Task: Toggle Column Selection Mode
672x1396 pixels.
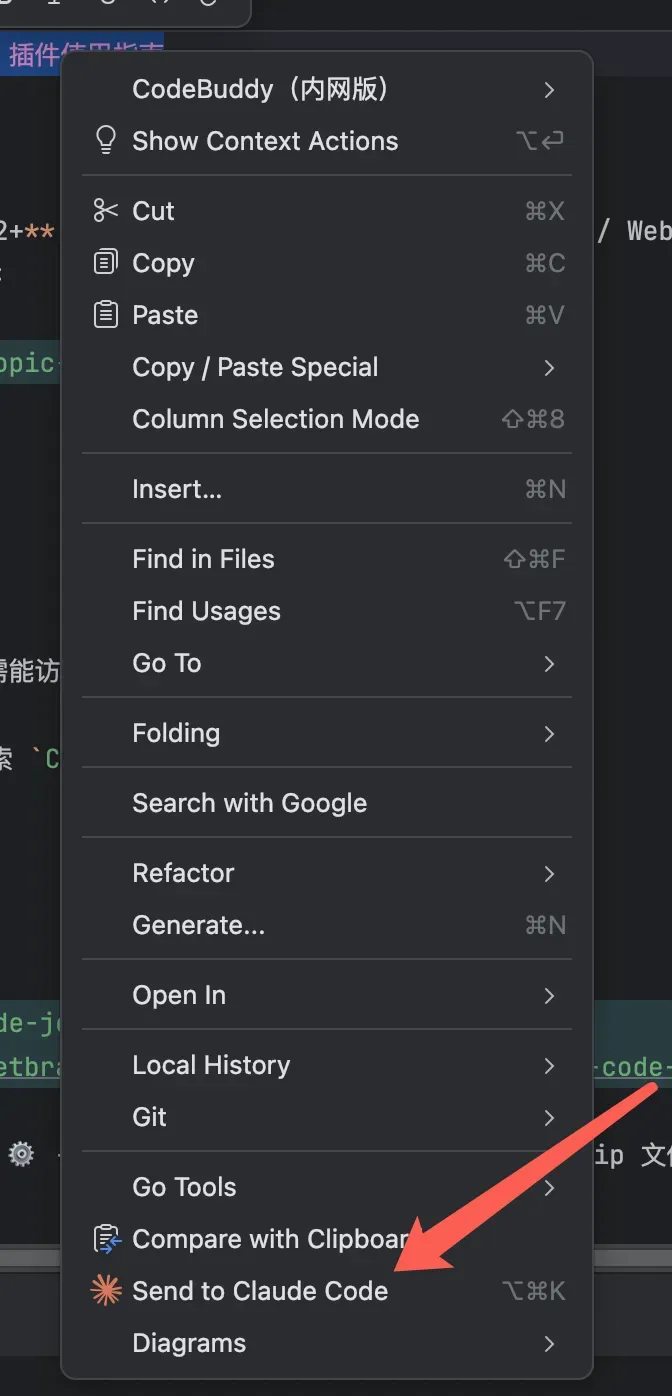Action: tap(327, 419)
